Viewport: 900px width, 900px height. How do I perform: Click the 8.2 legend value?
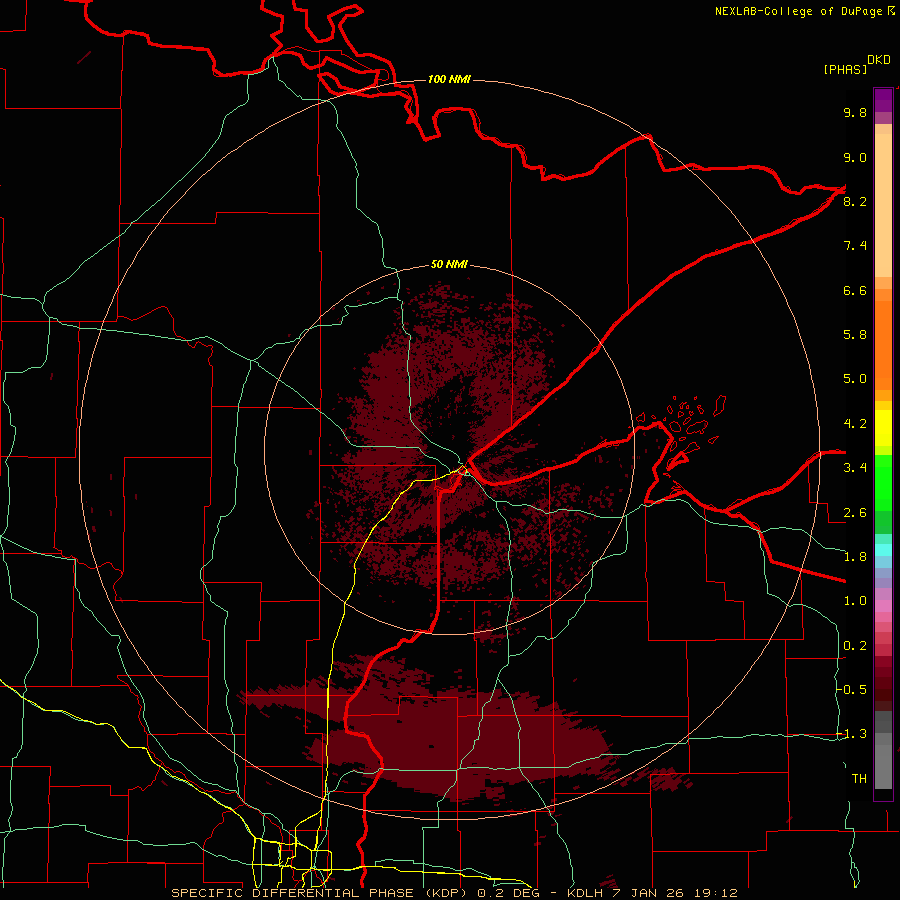pyautogui.click(x=855, y=201)
